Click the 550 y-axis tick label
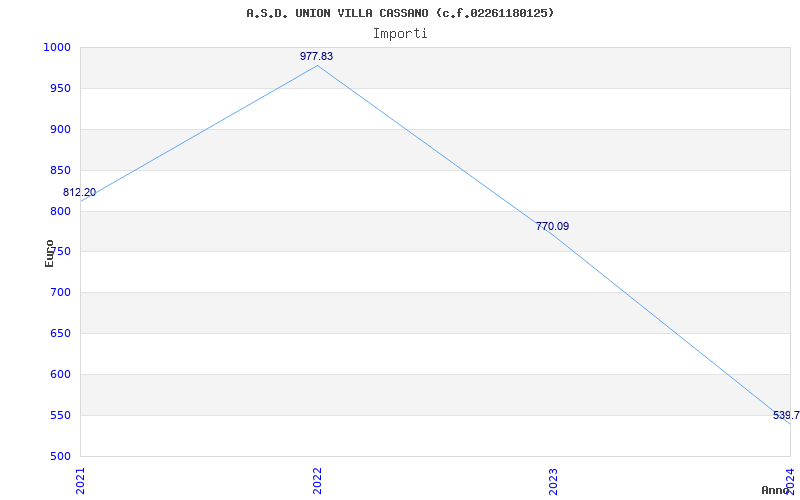 coord(60,415)
